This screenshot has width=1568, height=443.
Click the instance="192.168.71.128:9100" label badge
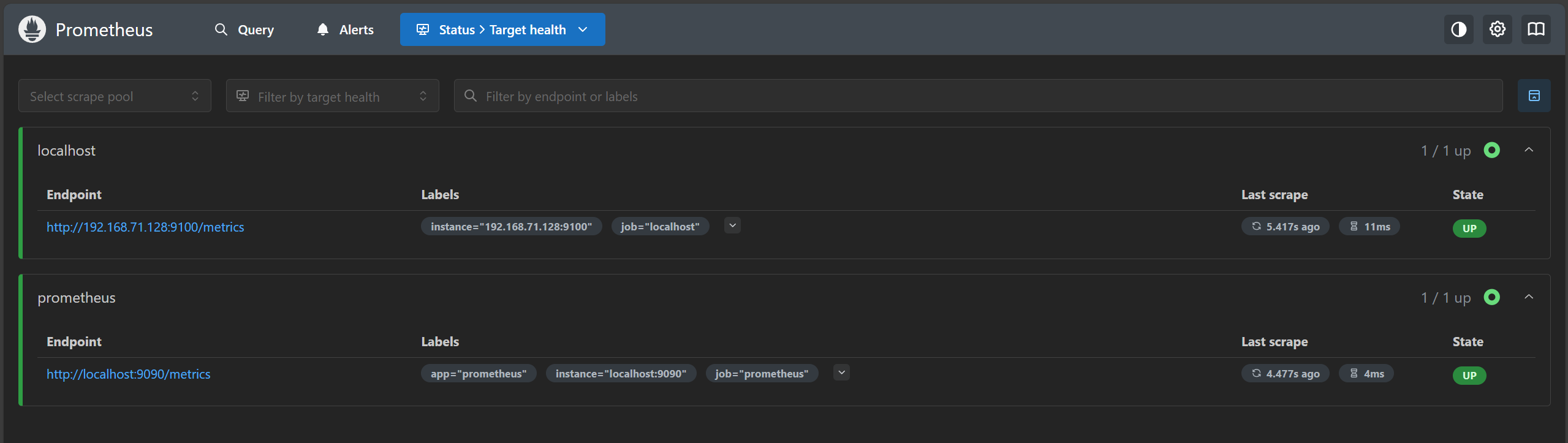coord(511,226)
